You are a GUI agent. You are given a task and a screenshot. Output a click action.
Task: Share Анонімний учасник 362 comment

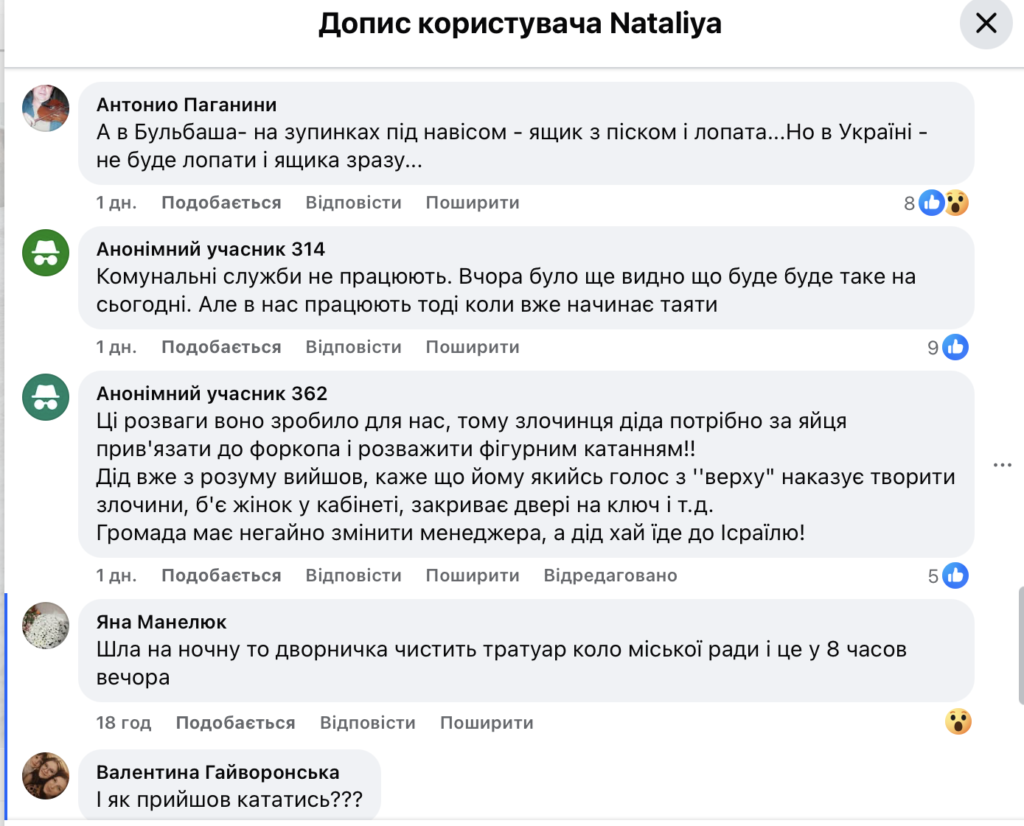point(472,575)
